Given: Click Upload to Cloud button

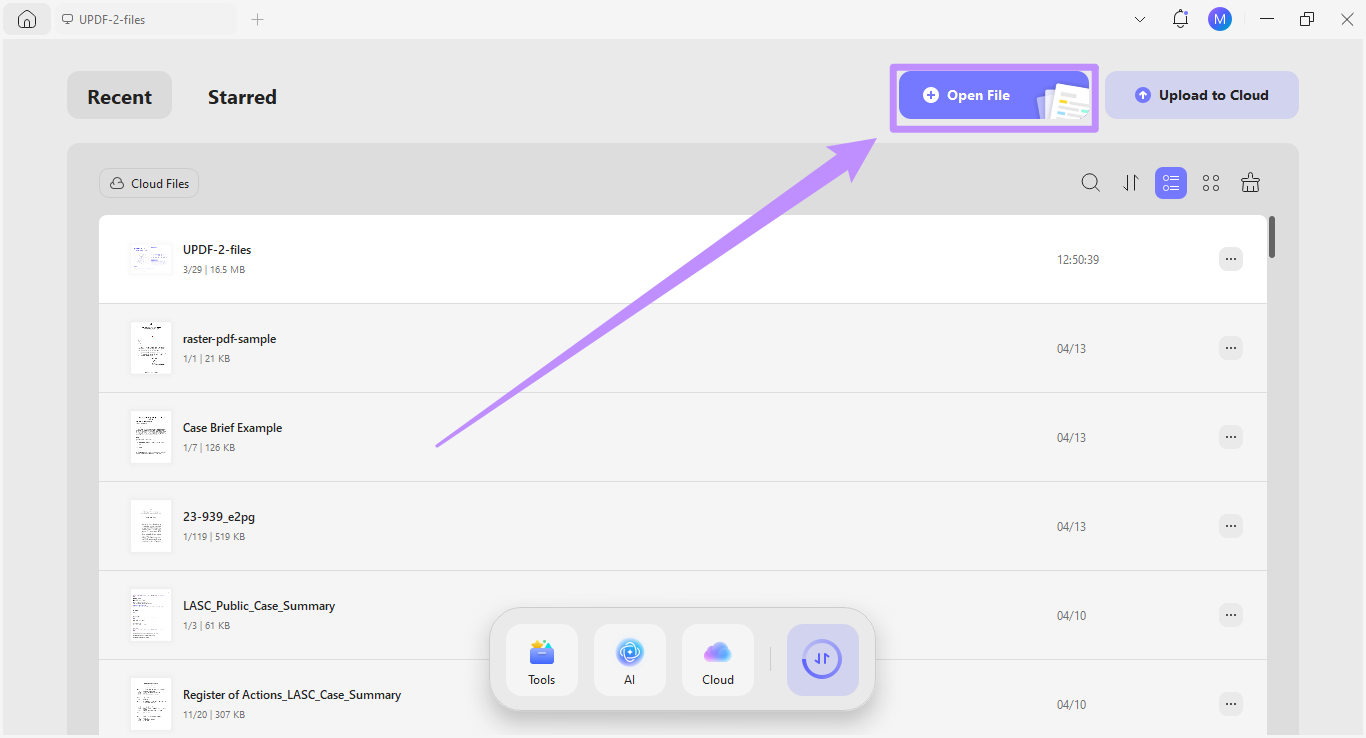Looking at the screenshot, I should point(1201,95).
